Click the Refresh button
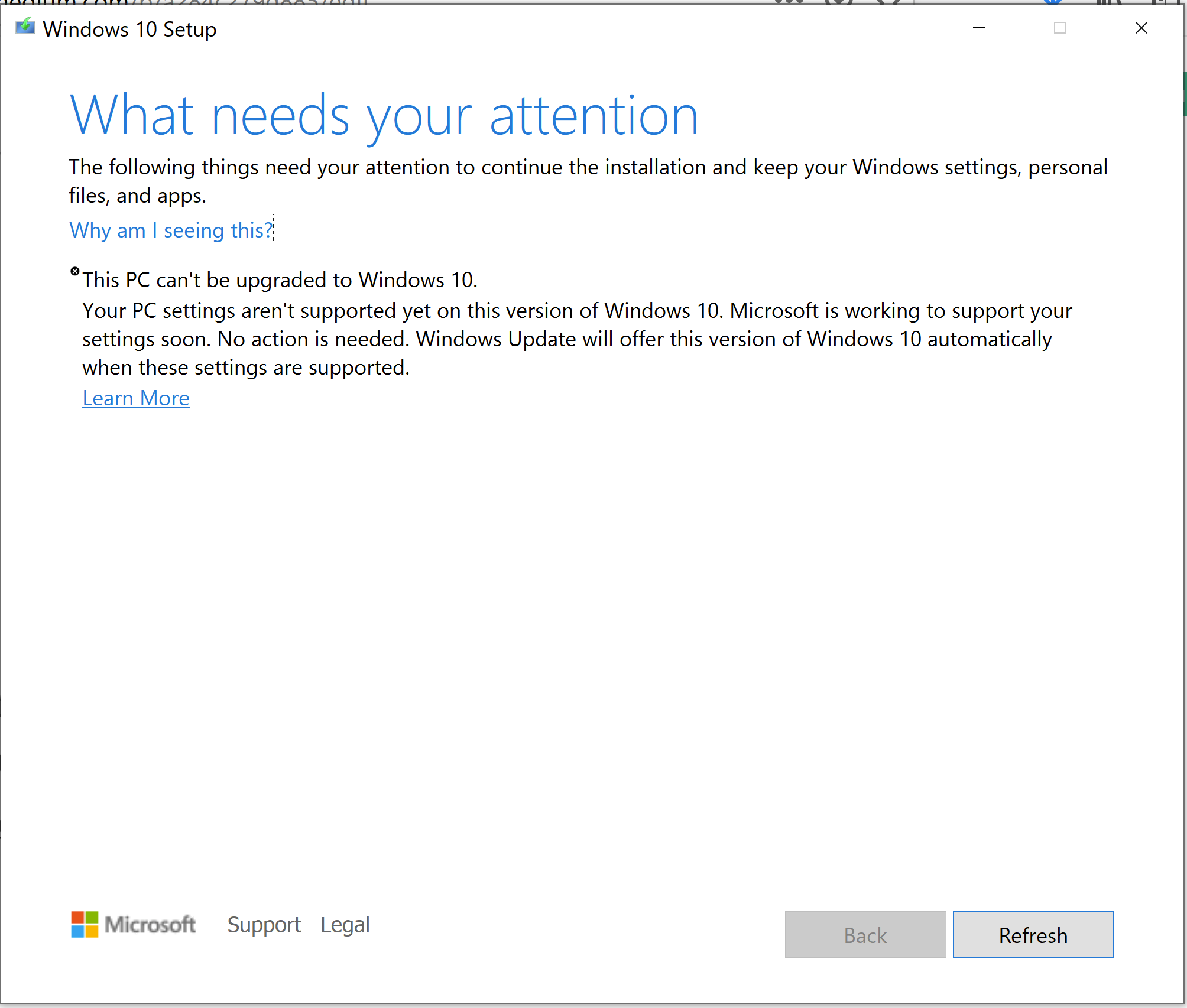Image resolution: width=1187 pixels, height=1008 pixels. pyautogui.click(x=1033, y=935)
